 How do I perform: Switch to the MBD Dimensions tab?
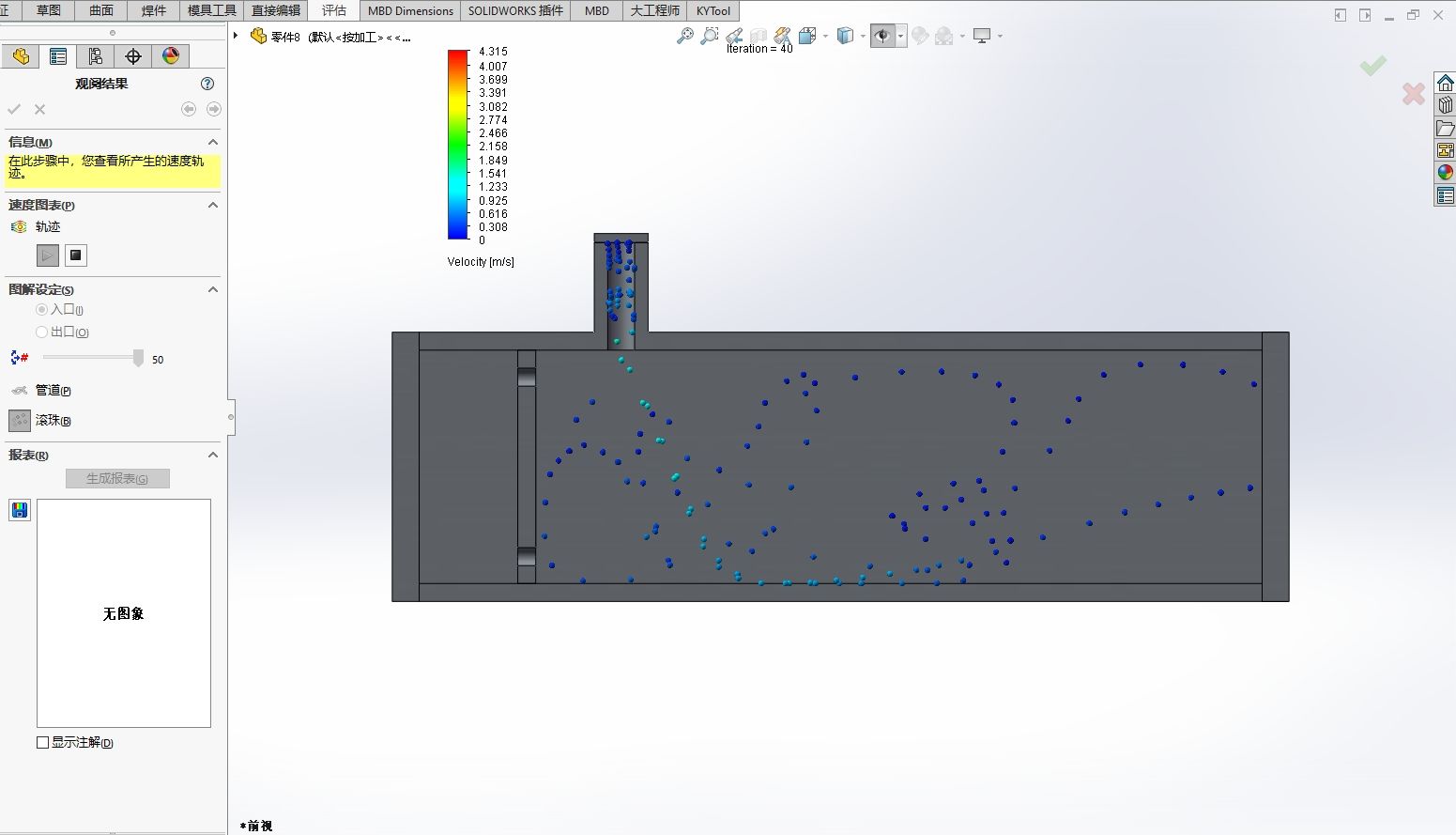tap(410, 10)
